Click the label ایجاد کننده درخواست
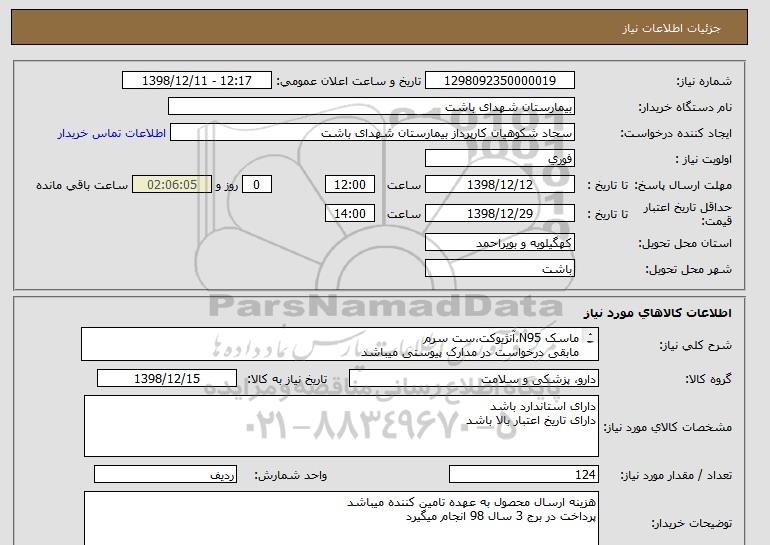Image resolution: width=770 pixels, height=545 pixels. click(x=676, y=133)
